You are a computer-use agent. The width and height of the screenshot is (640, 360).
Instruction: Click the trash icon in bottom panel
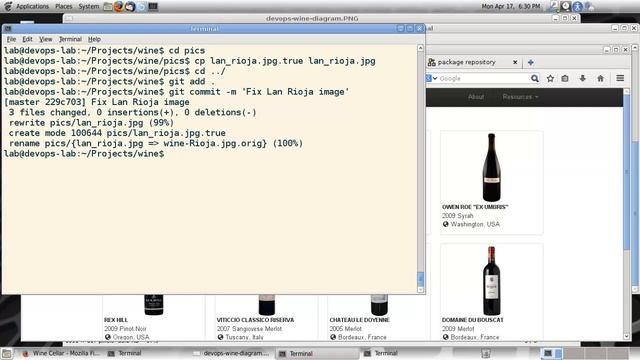pos(486,353)
